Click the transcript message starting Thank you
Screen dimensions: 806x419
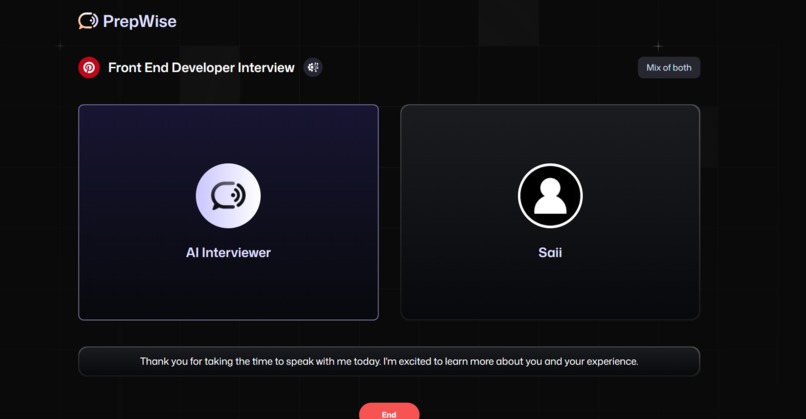(389, 361)
